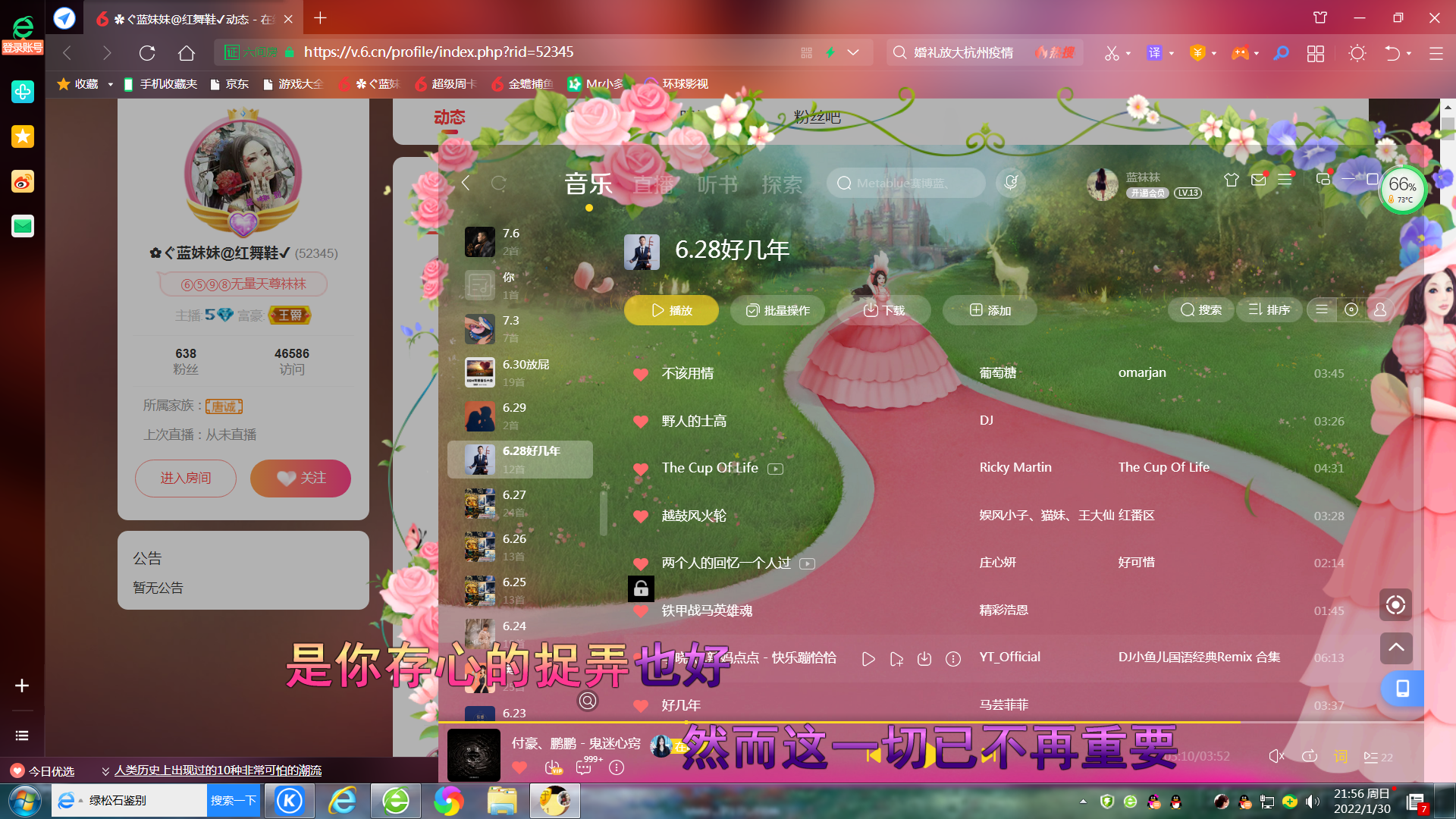This screenshot has height=819, width=1456.
Task: Click the 批量操作 batch button
Action: click(777, 310)
